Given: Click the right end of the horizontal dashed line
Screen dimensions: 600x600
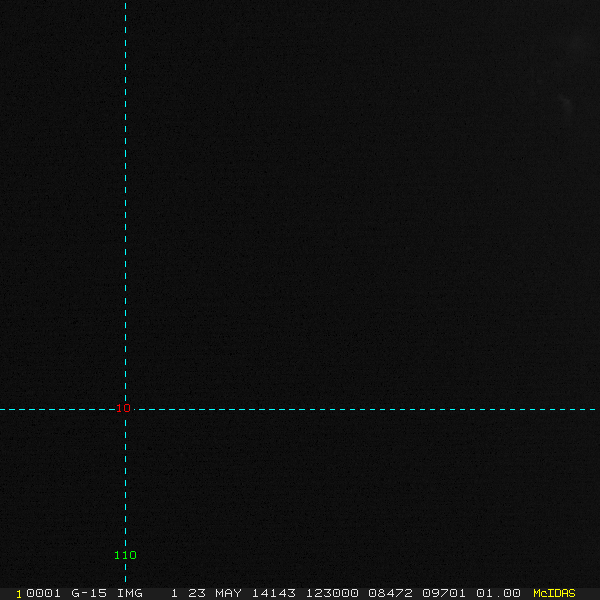Looking at the screenshot, I should click(x=596, y=409).
